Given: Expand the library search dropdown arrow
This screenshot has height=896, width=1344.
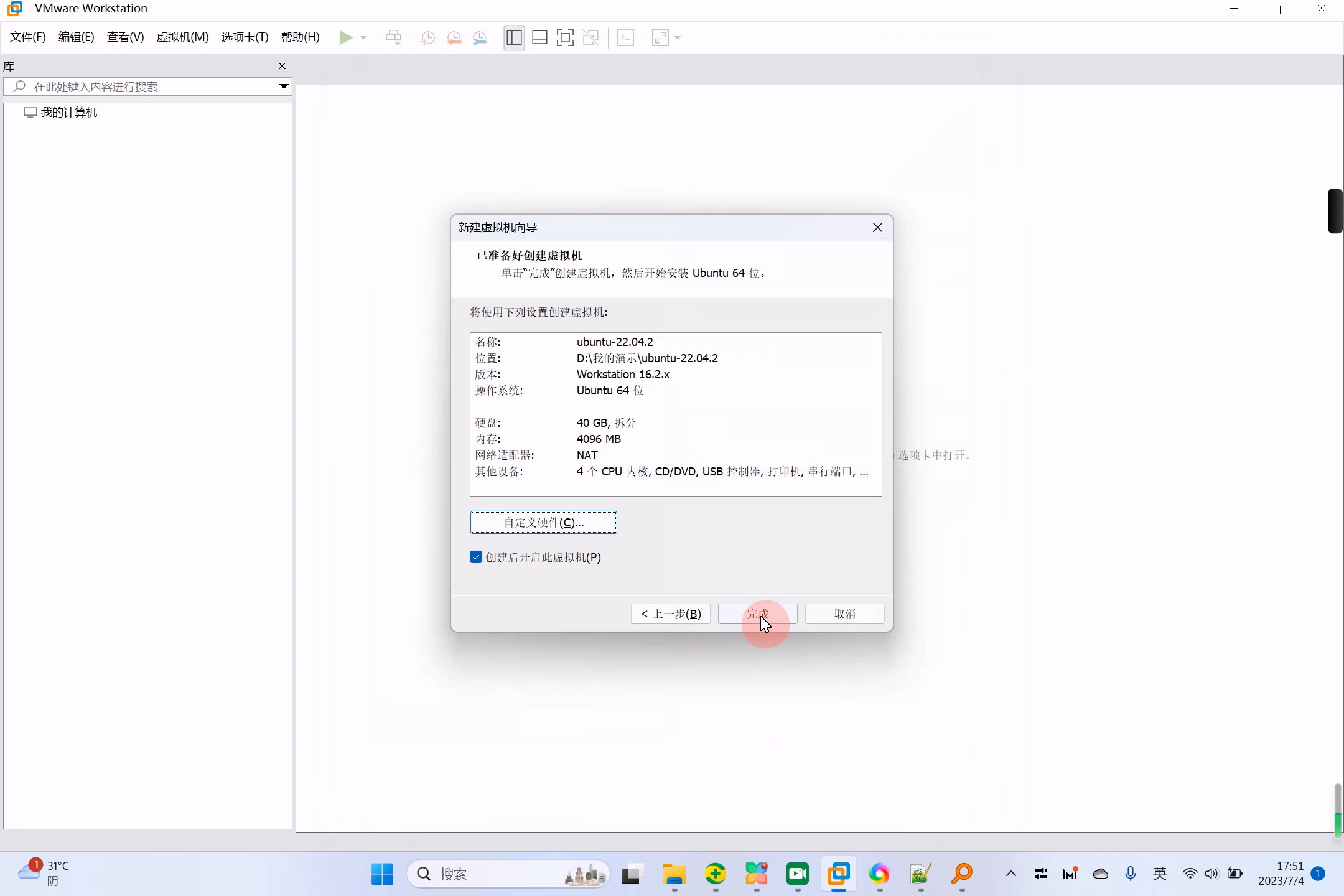Looking at the screenshot, I should (284, 86).
